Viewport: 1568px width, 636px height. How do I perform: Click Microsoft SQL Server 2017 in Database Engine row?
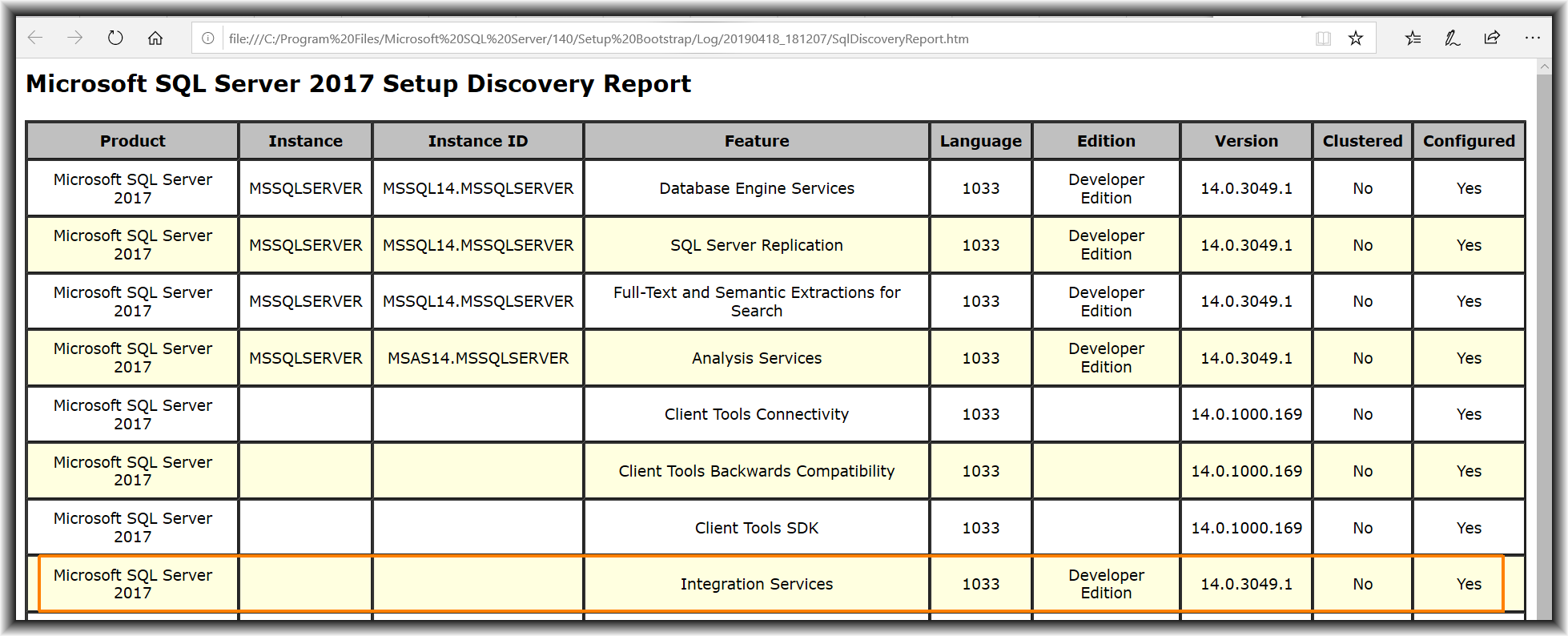[133, 188]
